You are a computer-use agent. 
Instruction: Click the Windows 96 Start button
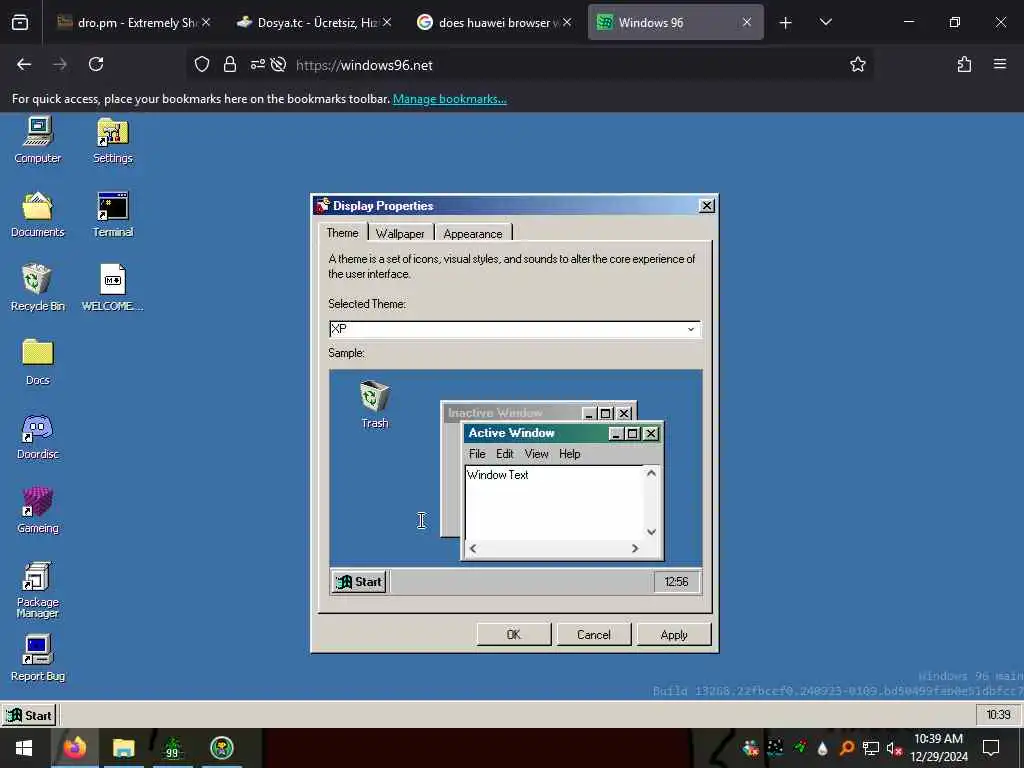(29, 715)
